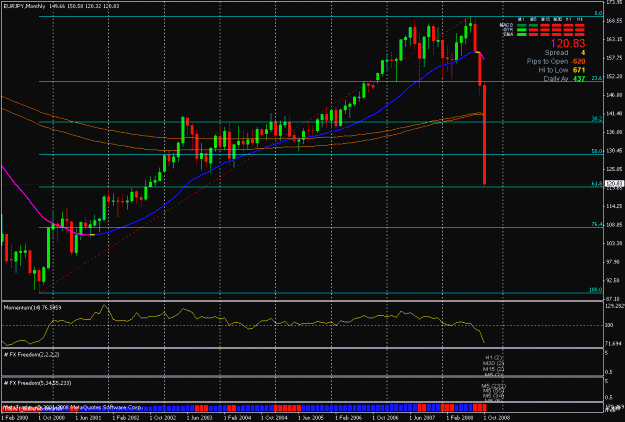The height and width of the screenshot is (422, 625).
Task: Click the 146.80 value on price scale
Action: click(614, 95)
